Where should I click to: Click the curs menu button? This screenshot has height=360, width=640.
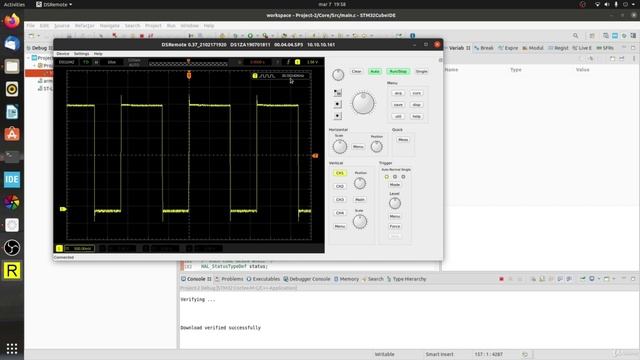click(x=416, y=93)
